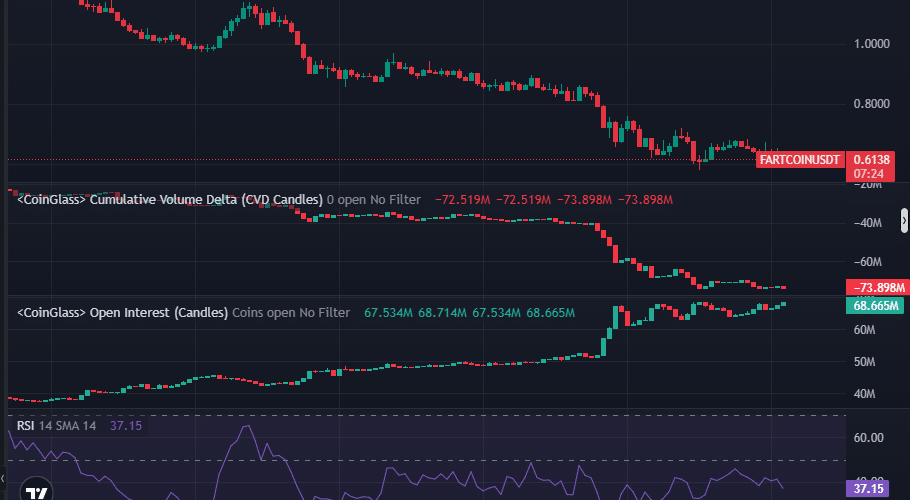
Task: Click the purple 37.15 value in RSI legend
Action: click(x=125, y=426)
